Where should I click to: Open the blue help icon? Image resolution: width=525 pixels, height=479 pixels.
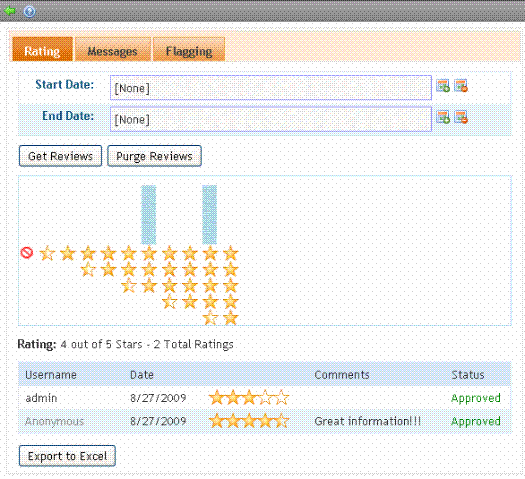tap(29, 11)
